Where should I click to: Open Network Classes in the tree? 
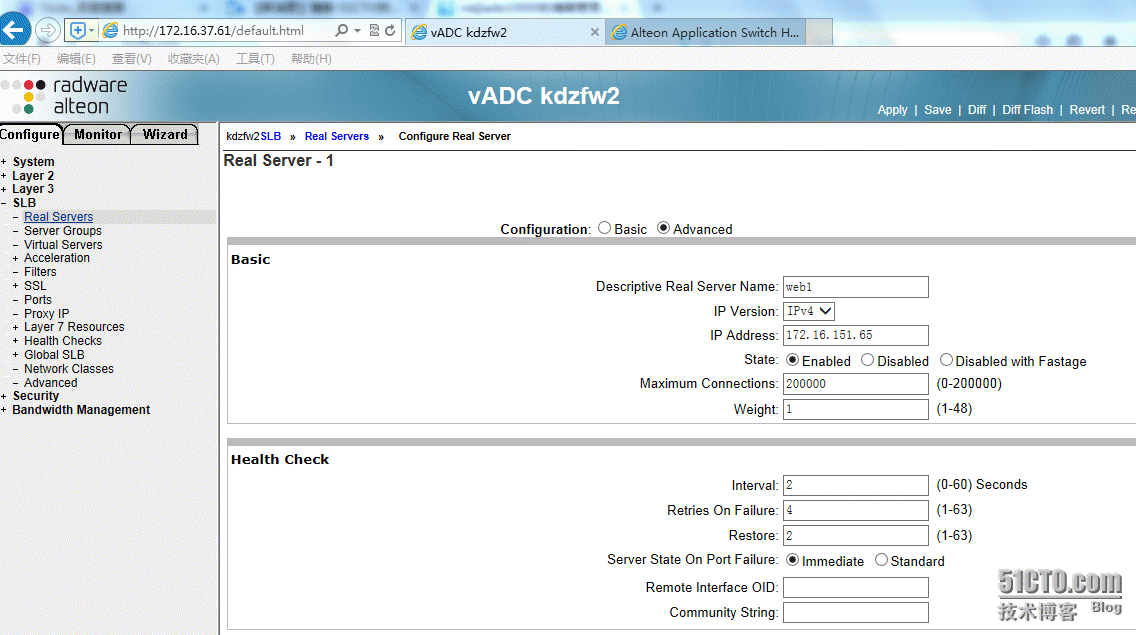tap(69, 368)
